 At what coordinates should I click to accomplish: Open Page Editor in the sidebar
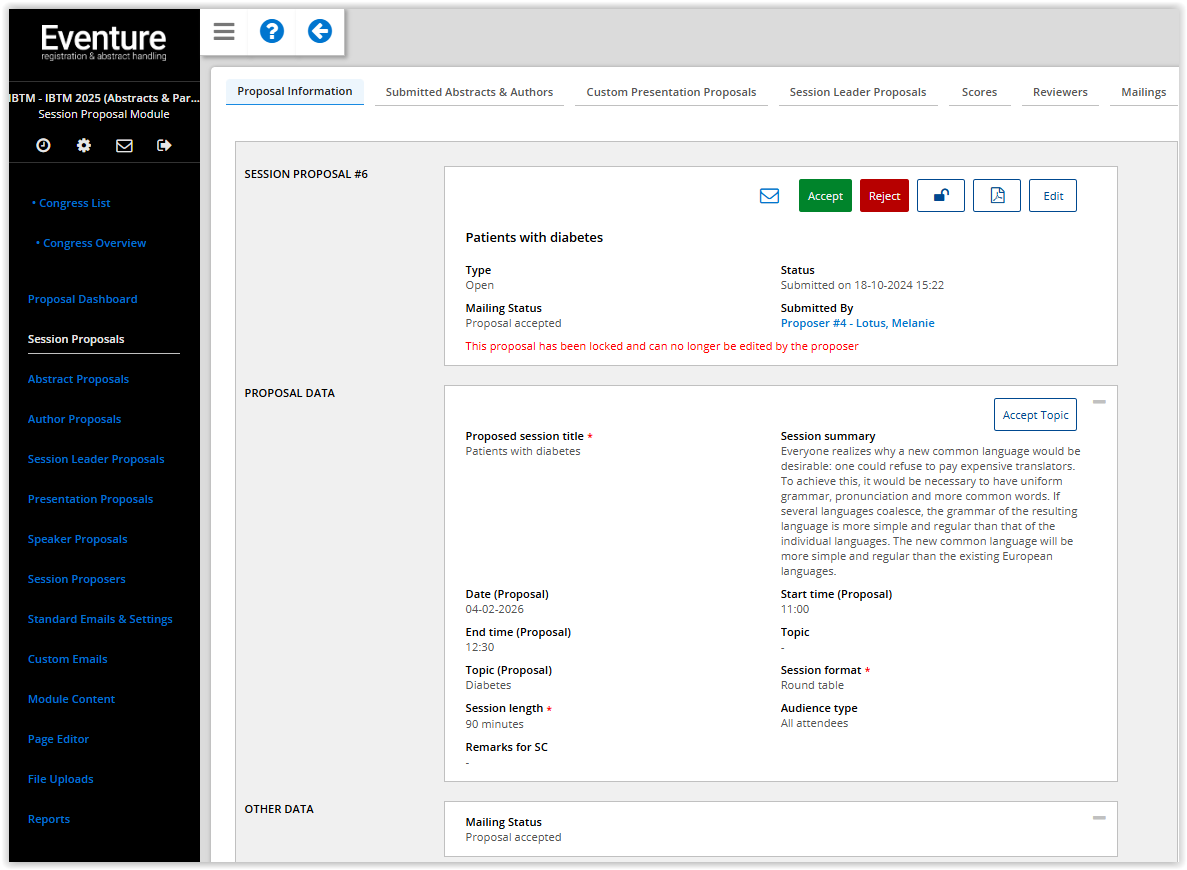pyautogui.click(x=58, y=739)
